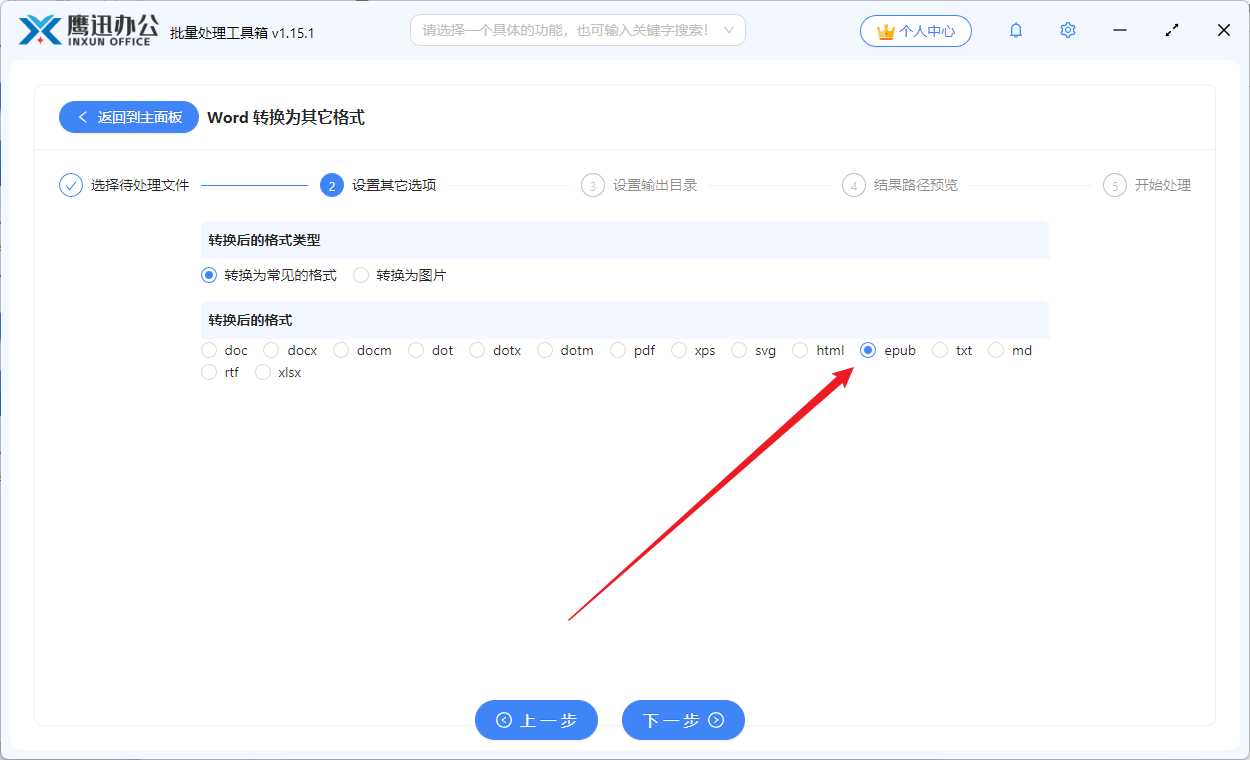The height and width of the screenshot is (760, 1250).
Task: Close the application window
Action: pyautogui.click(x=1224, y=30)
